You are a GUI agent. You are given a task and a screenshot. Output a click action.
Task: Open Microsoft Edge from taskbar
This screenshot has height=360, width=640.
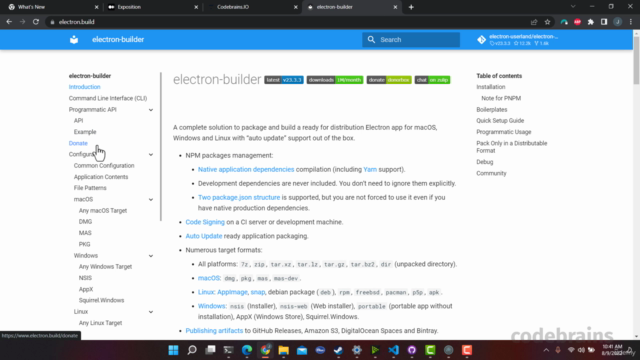247,350
